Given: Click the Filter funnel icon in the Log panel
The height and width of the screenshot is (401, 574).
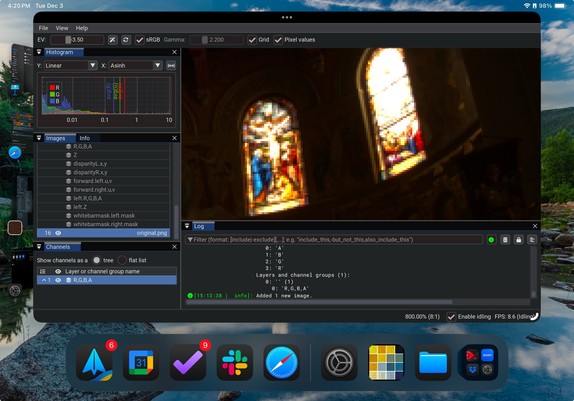Looking at the screenshot, I should pos(190,240).
